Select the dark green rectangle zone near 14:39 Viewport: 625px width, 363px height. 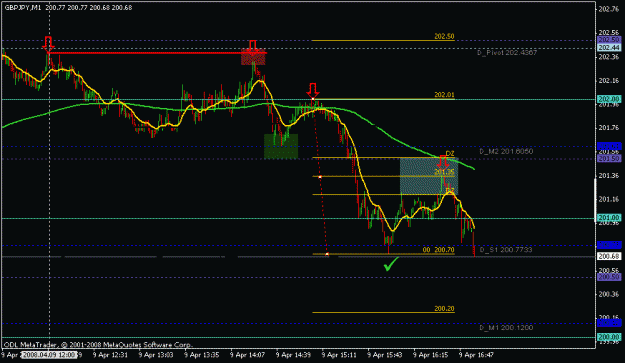click(x=281, y=146)
